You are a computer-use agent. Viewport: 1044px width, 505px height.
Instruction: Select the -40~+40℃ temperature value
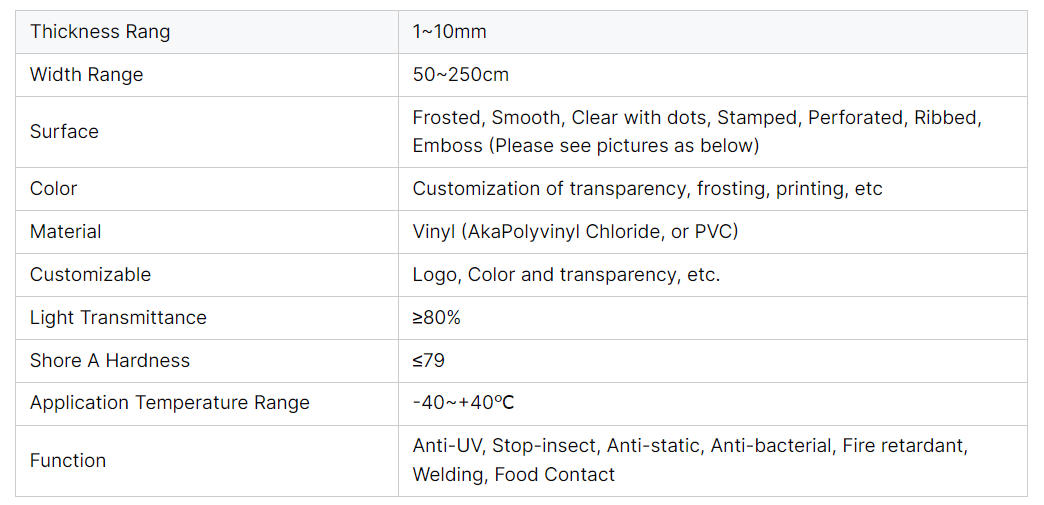(463, 403)
